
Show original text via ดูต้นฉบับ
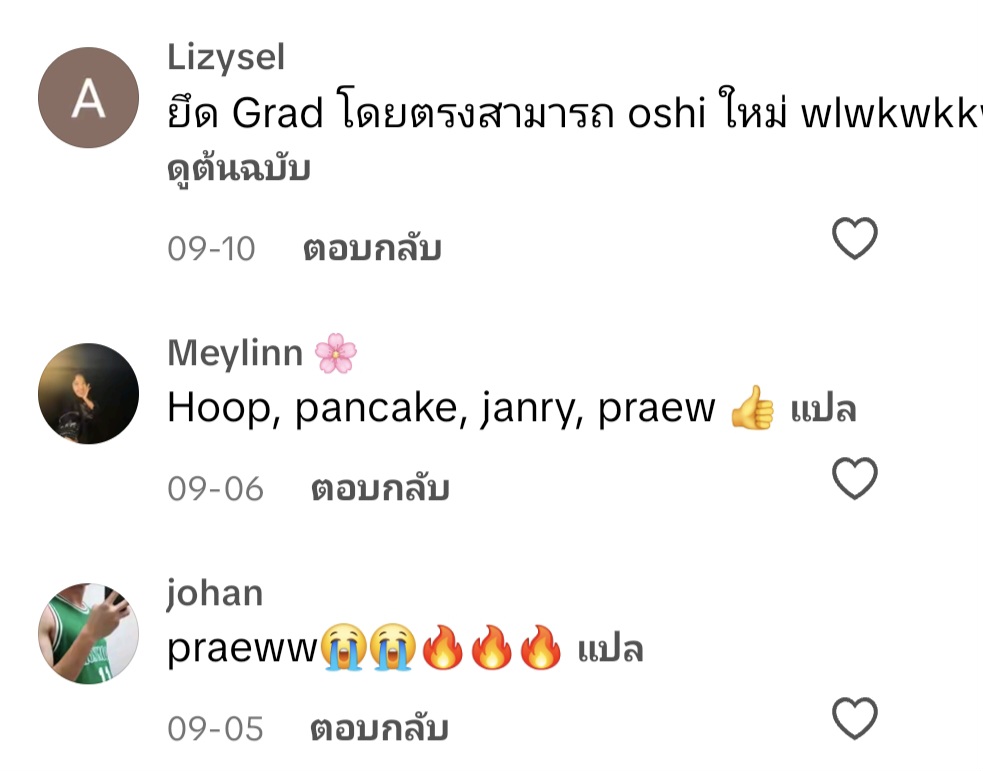239,169
